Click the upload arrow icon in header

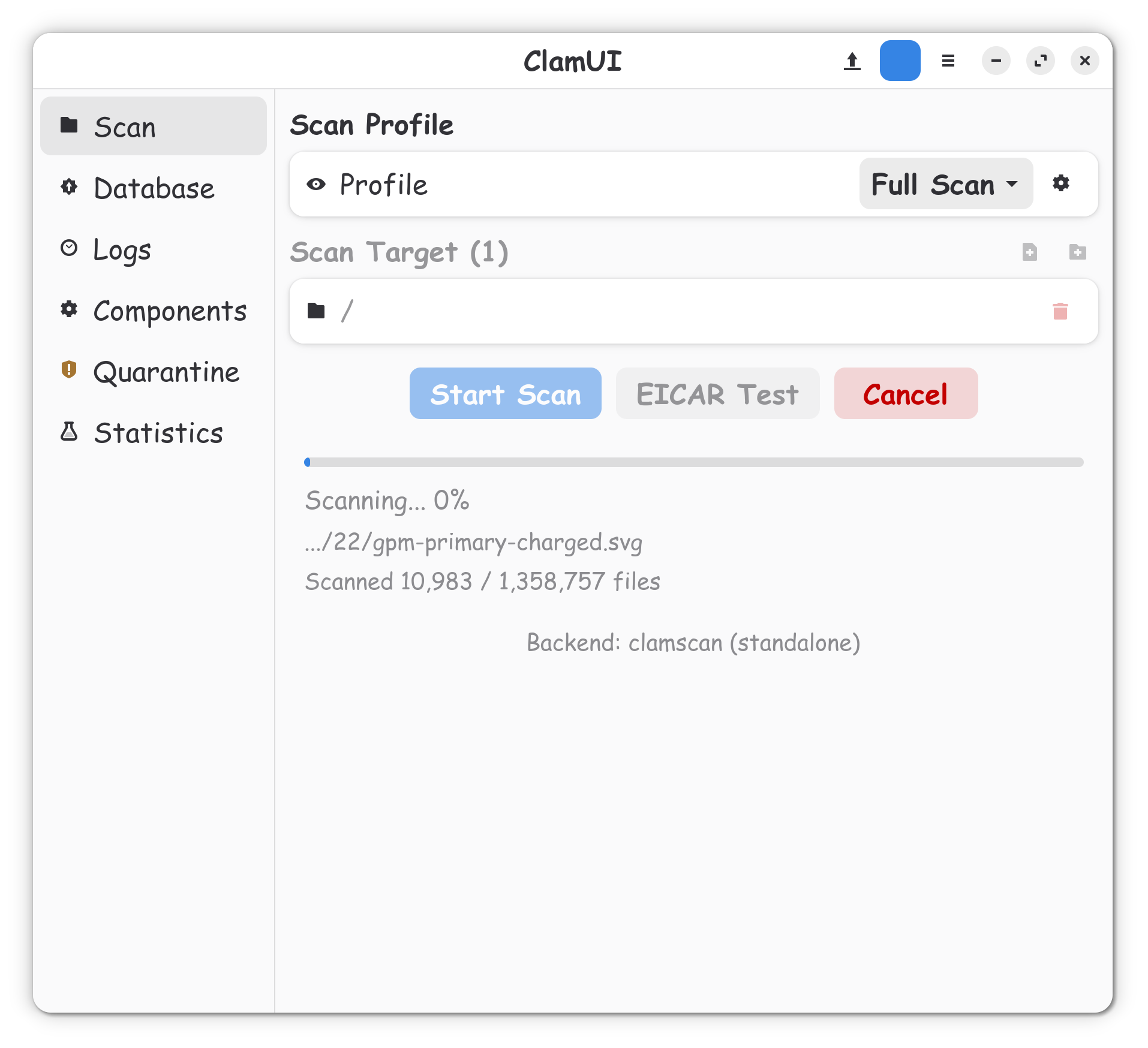(852, 61)
